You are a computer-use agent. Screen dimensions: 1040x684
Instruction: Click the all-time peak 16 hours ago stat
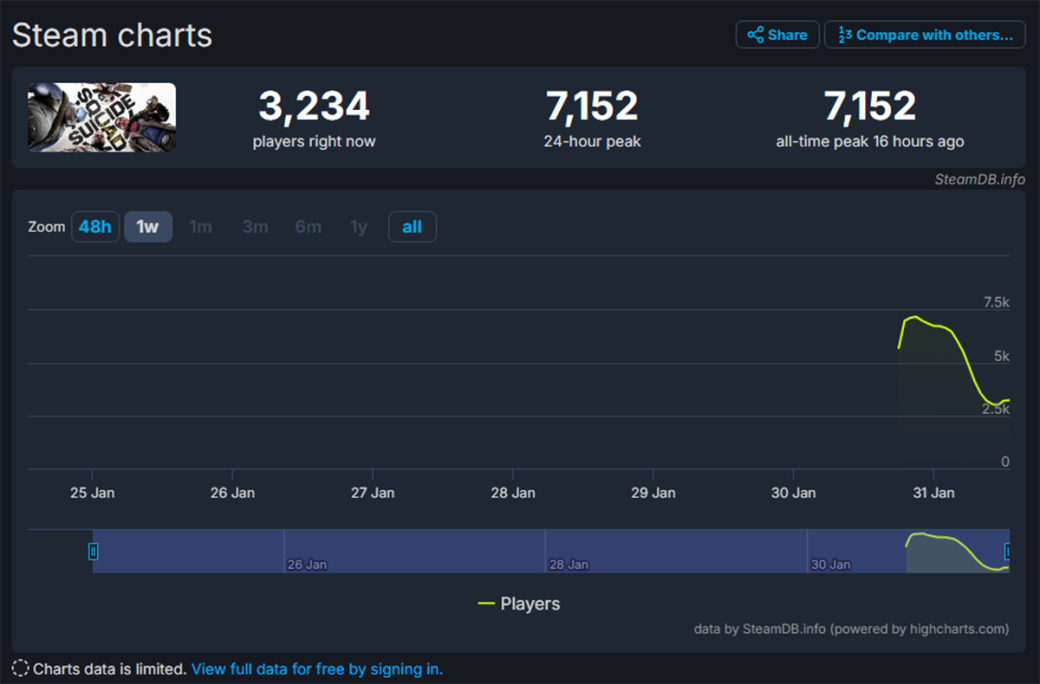pos(870,118)
